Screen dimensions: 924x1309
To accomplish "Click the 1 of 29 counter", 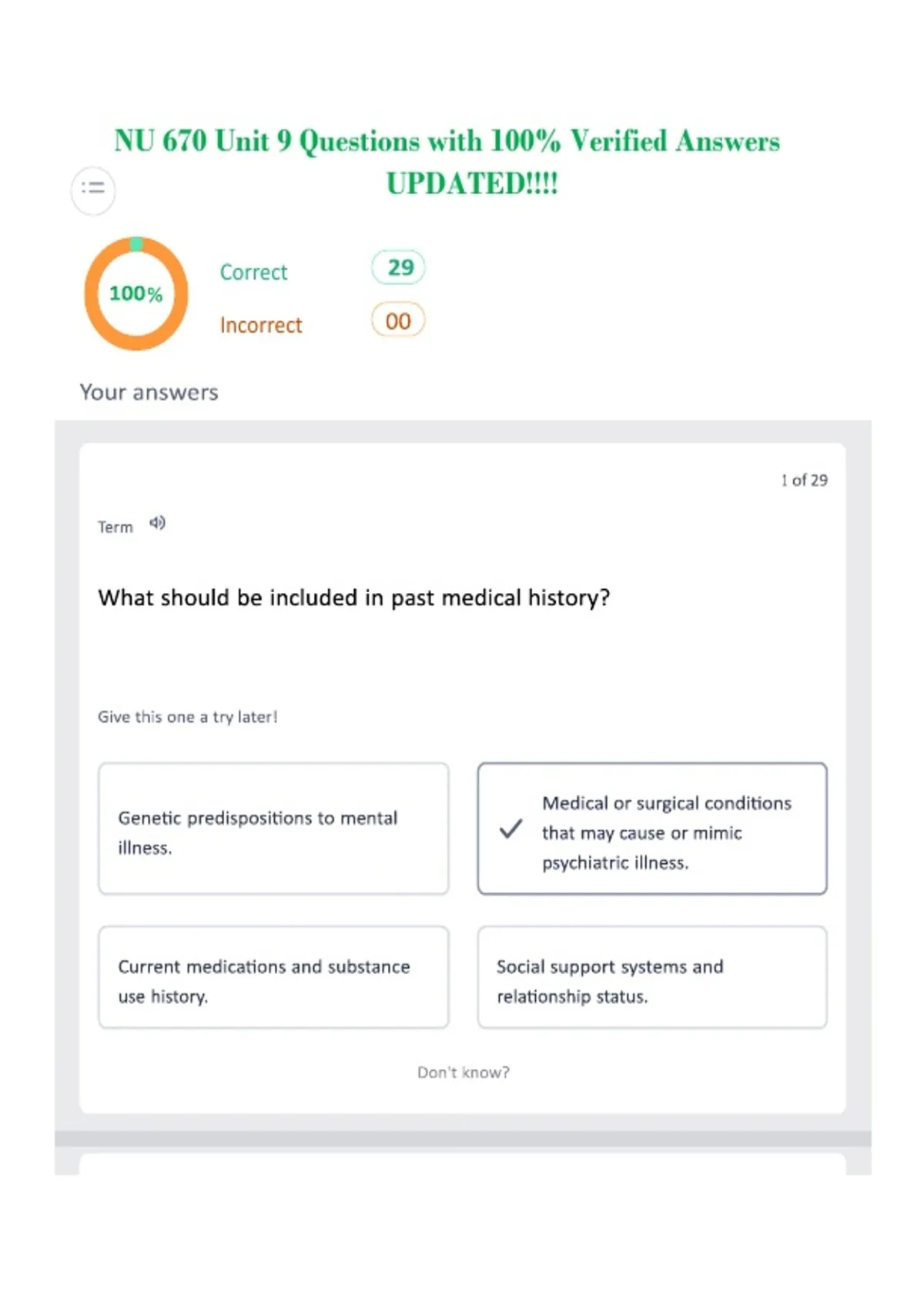I will coord(804,480).
